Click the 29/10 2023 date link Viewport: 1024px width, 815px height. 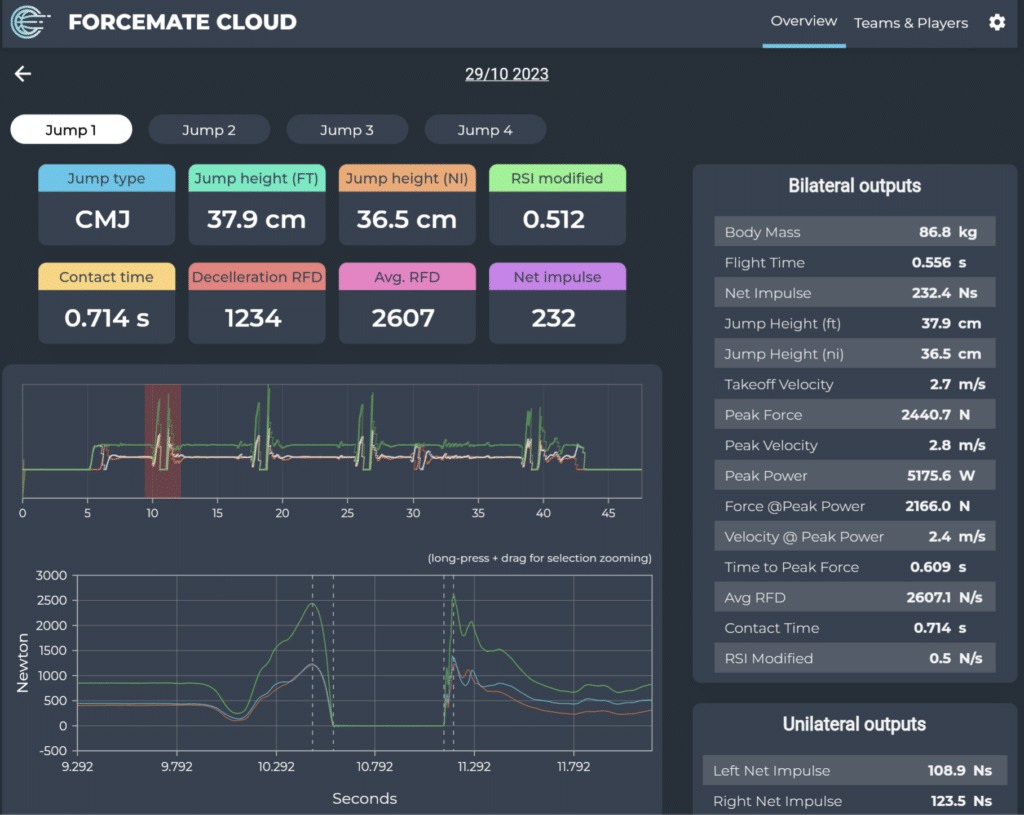[x=507, y=73]
